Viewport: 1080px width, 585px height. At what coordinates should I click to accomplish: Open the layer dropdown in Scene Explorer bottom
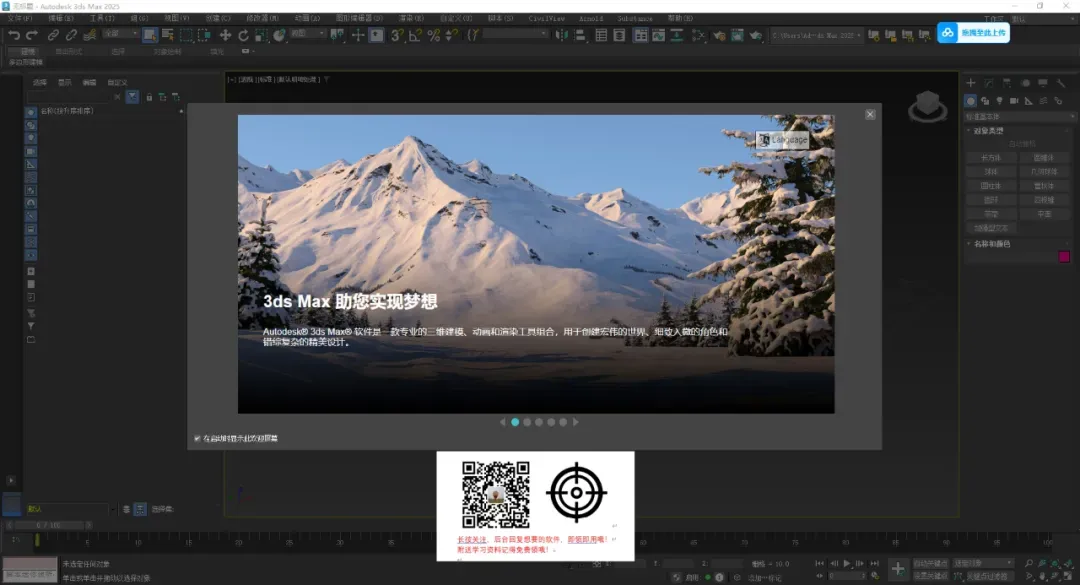(x=112, y=509)
